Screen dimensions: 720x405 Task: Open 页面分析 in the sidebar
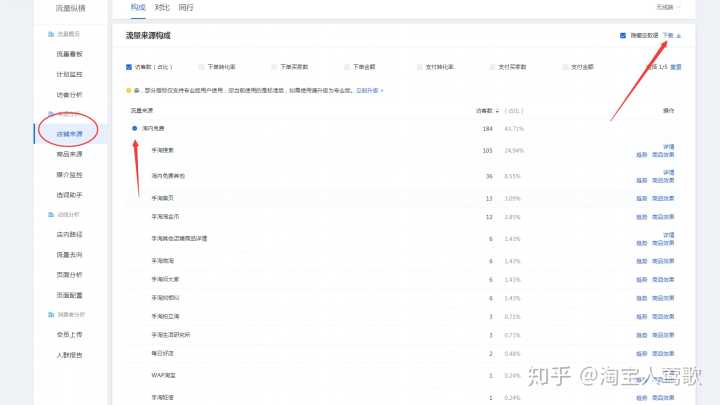tap(69, 275)
